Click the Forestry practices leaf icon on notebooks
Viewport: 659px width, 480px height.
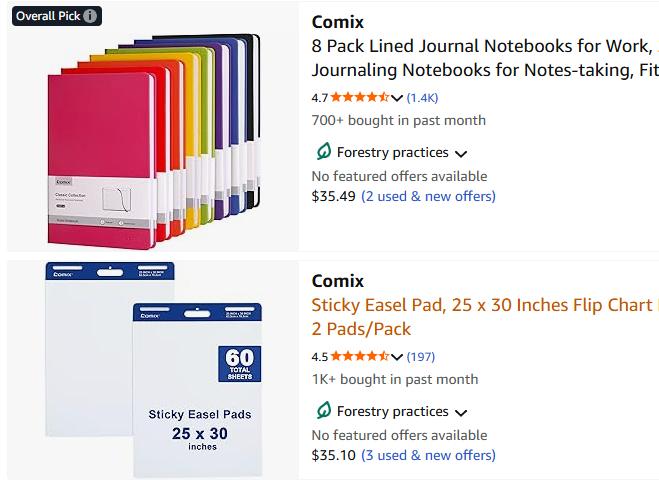323,152
